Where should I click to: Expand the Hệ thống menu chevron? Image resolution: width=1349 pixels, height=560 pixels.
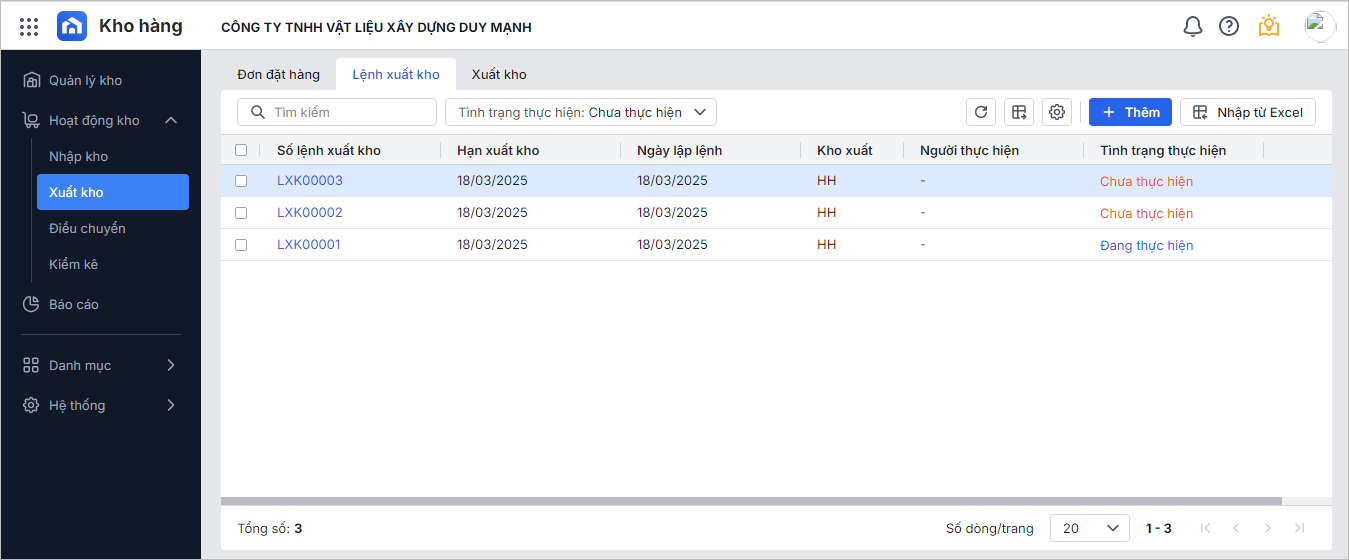(x=171, y=405)
